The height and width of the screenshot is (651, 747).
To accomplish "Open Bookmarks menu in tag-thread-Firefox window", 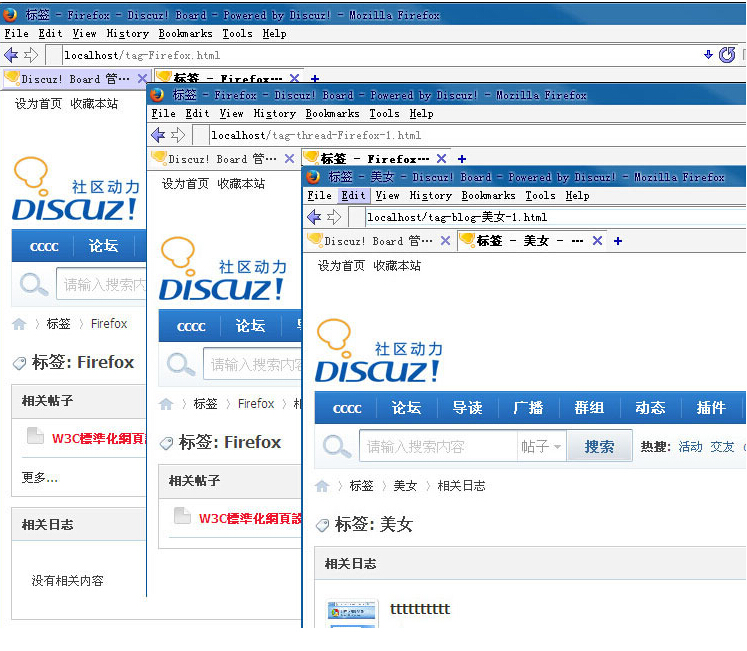I will 332,114.
